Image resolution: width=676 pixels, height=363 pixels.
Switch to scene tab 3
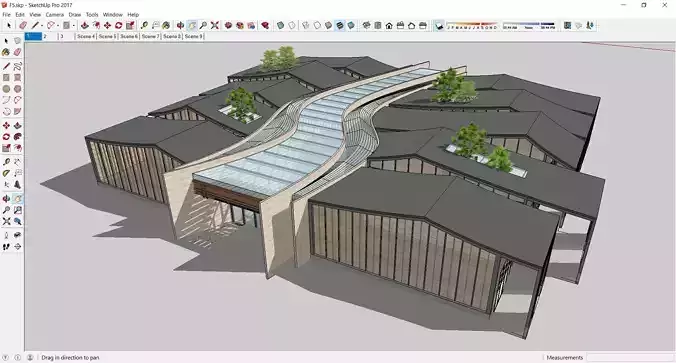[x=67, y=37]
